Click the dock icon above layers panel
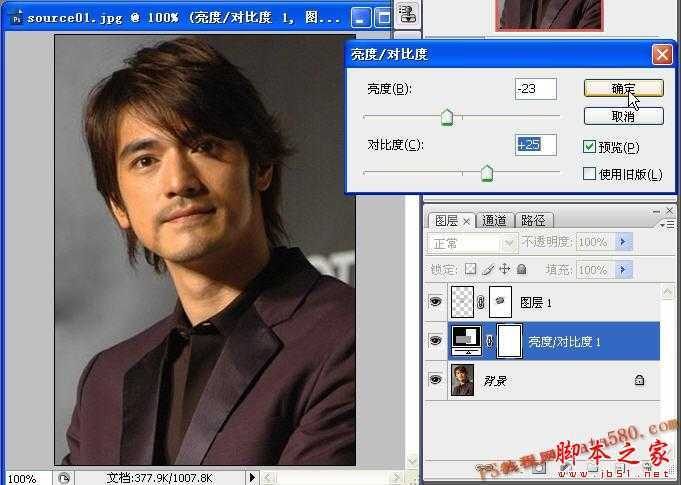The height and width of the screenshot is (485, 681). coord(407,13)
